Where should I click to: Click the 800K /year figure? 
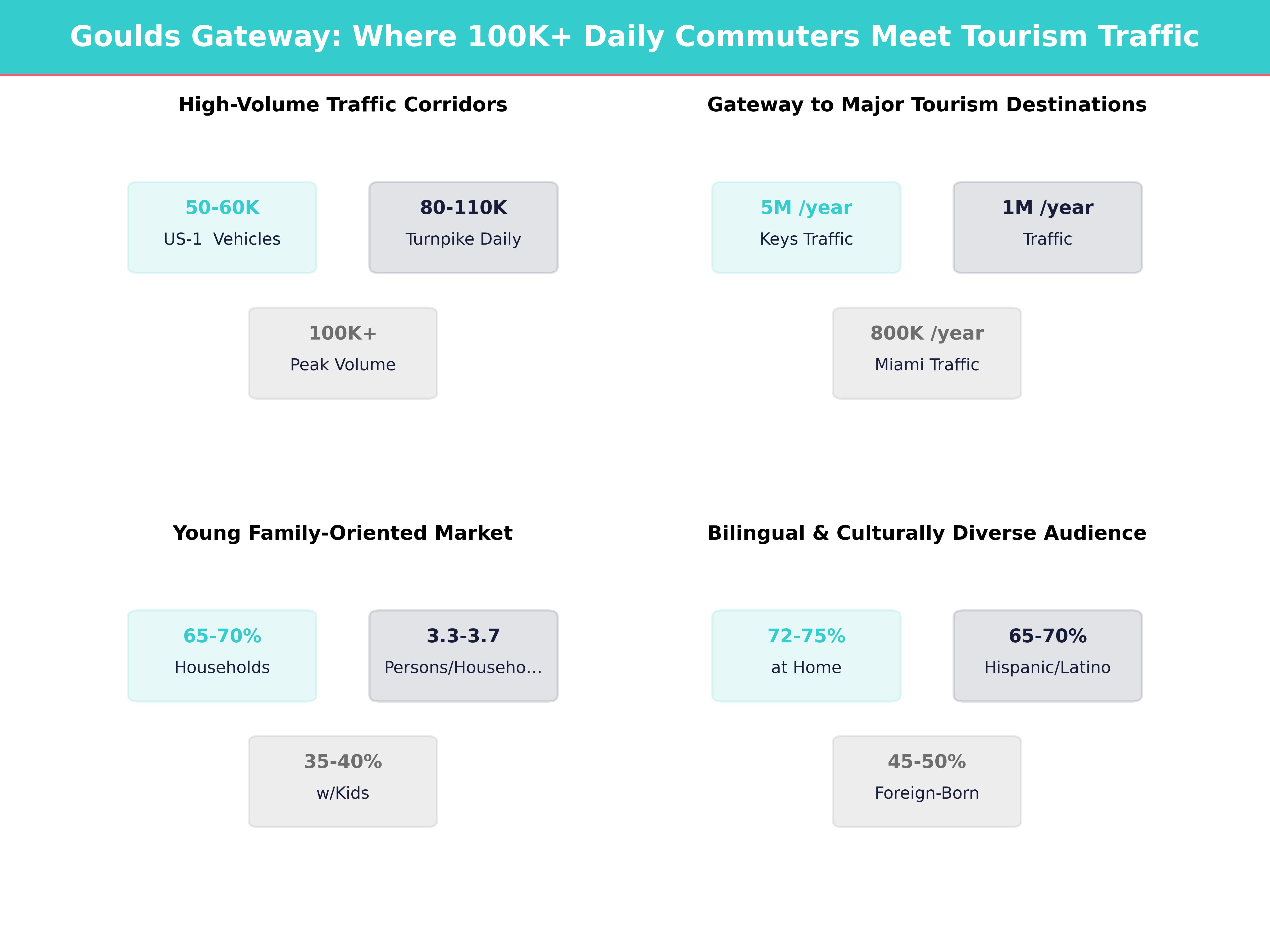pos(927,333)
